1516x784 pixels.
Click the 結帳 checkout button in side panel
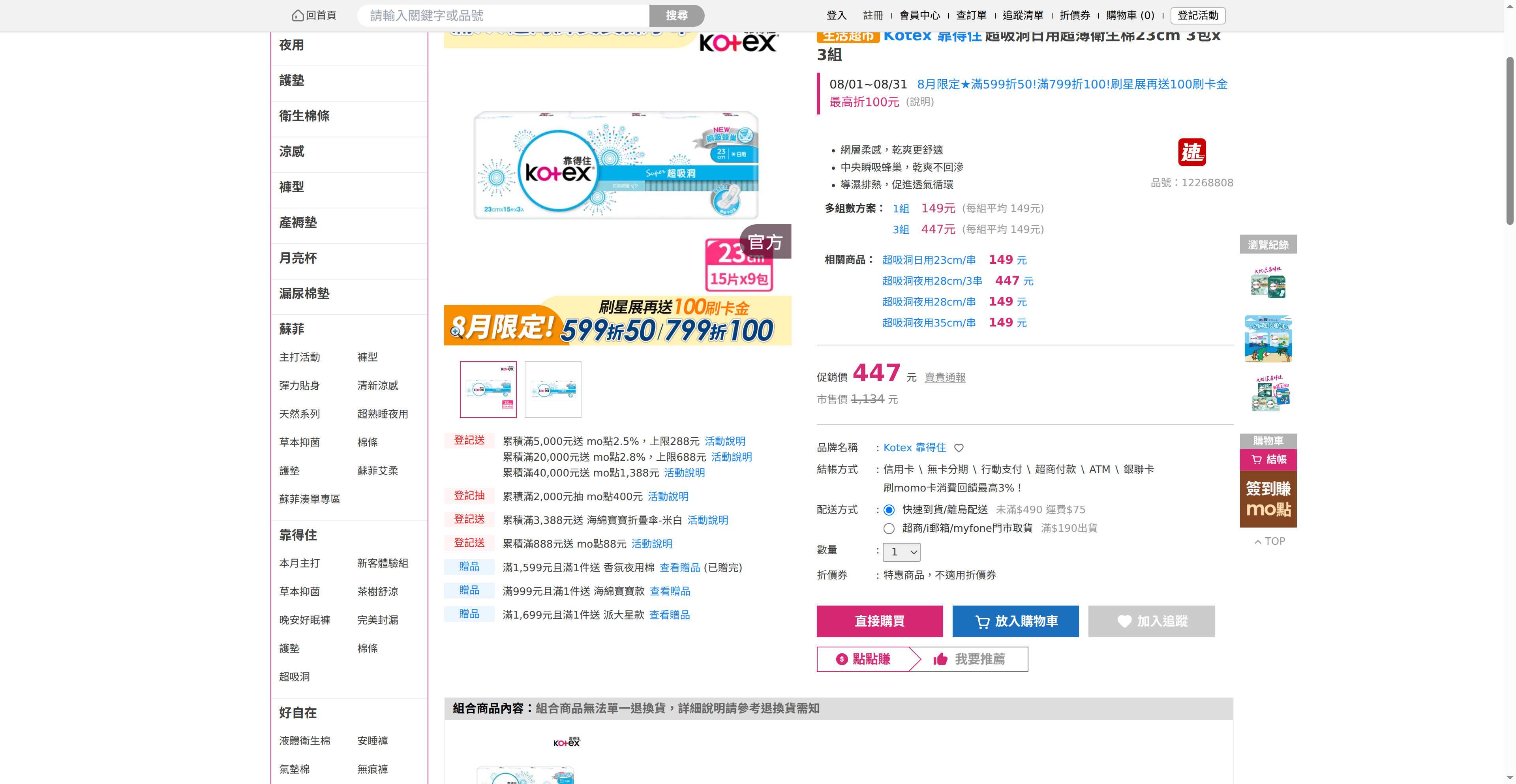[1268, 460]
